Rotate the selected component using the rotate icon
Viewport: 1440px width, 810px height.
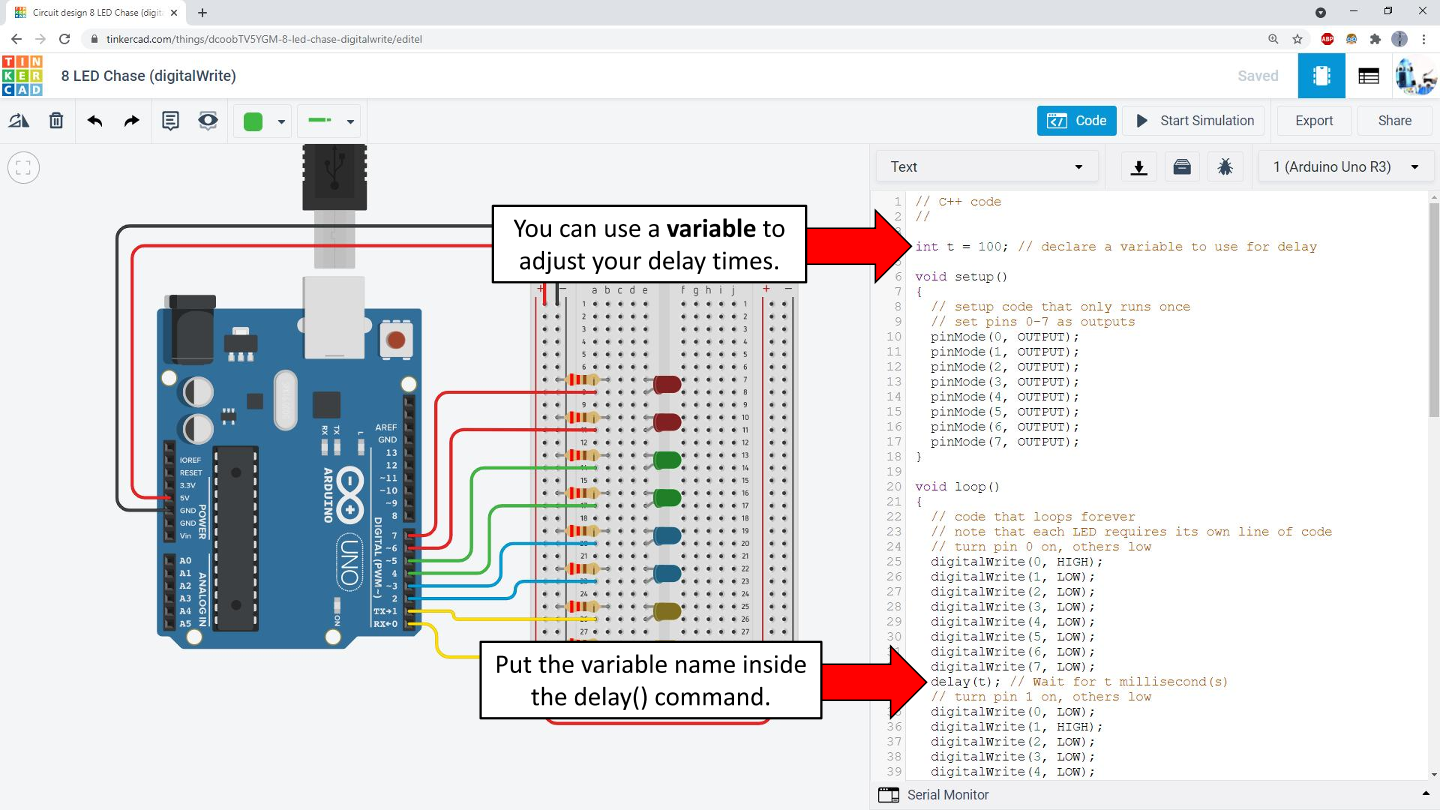[x=19, y=121]
